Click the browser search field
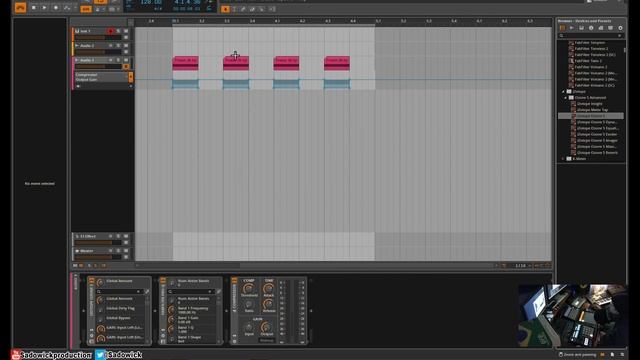This screenshot has height=360, width=640. (x=591, y=36)
